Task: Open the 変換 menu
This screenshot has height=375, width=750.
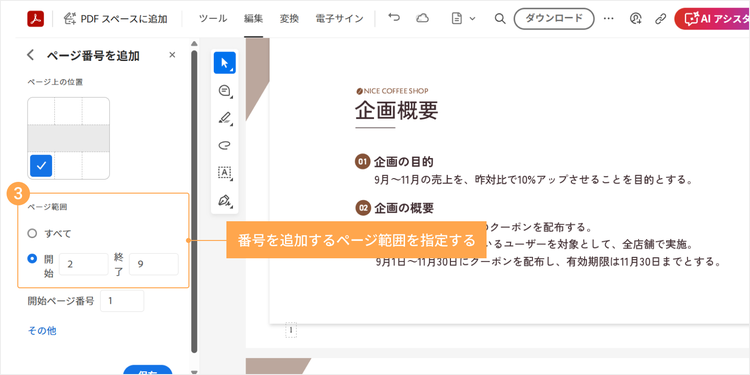Action: click(289, 19)
